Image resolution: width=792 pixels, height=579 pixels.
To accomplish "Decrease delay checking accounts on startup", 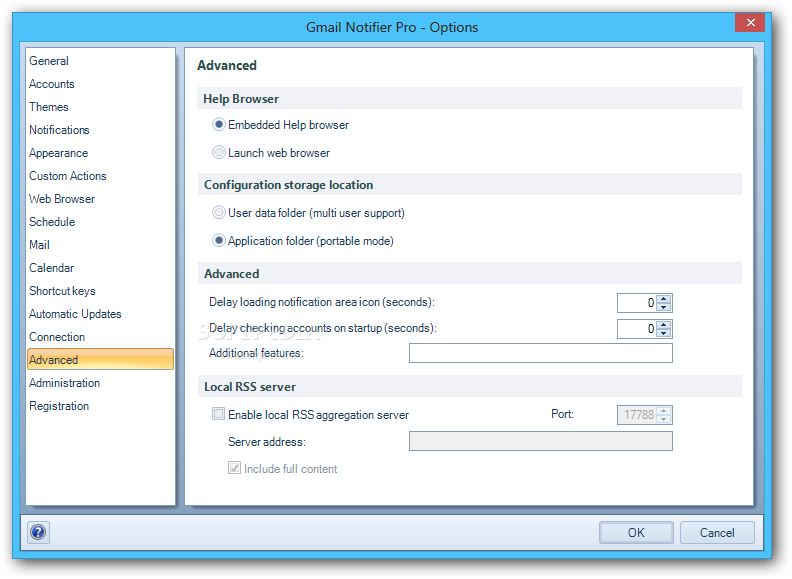I will point(664,333).
